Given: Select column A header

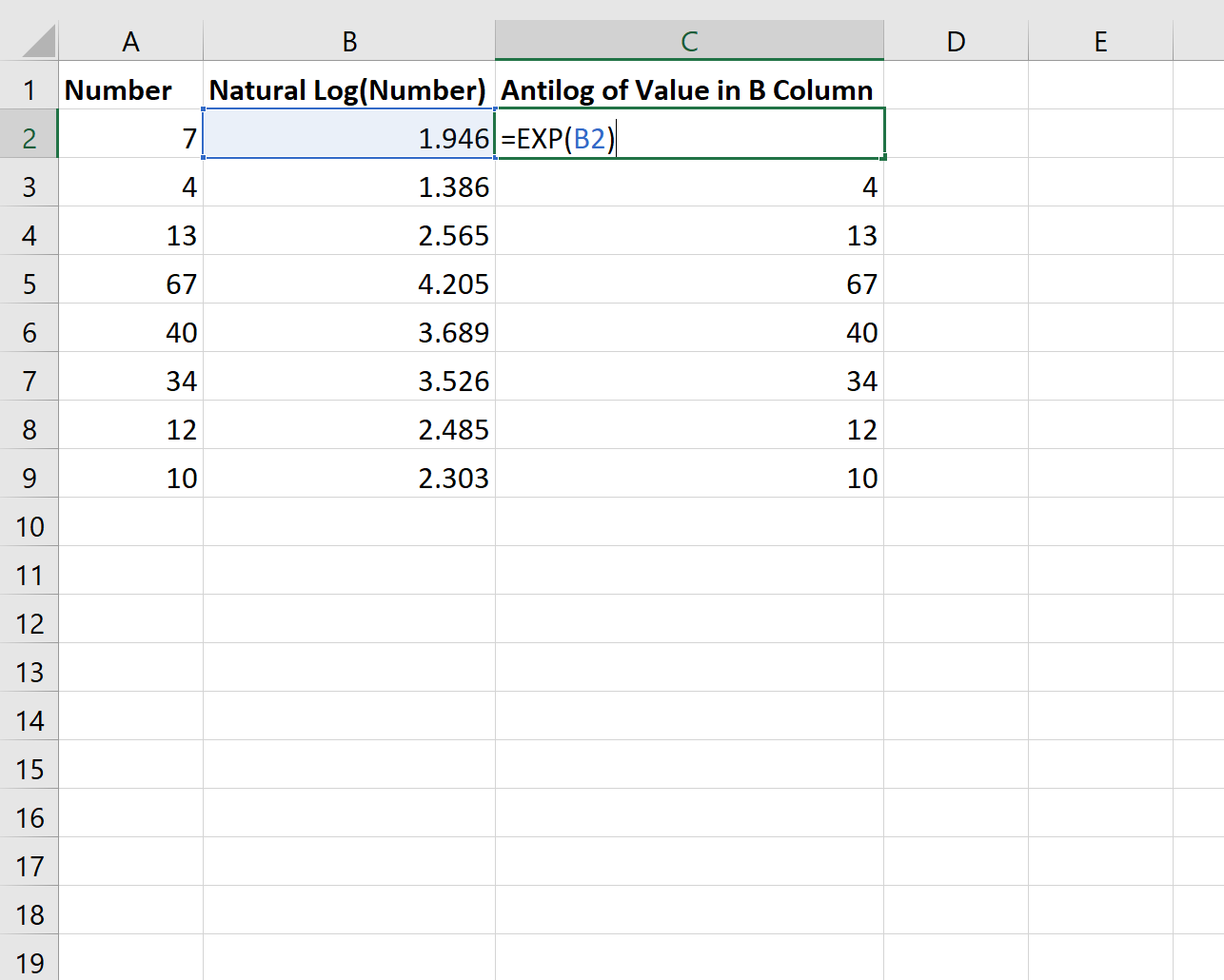Looking at the screenshot, I should pyautogui.click(x=130, y=41).
